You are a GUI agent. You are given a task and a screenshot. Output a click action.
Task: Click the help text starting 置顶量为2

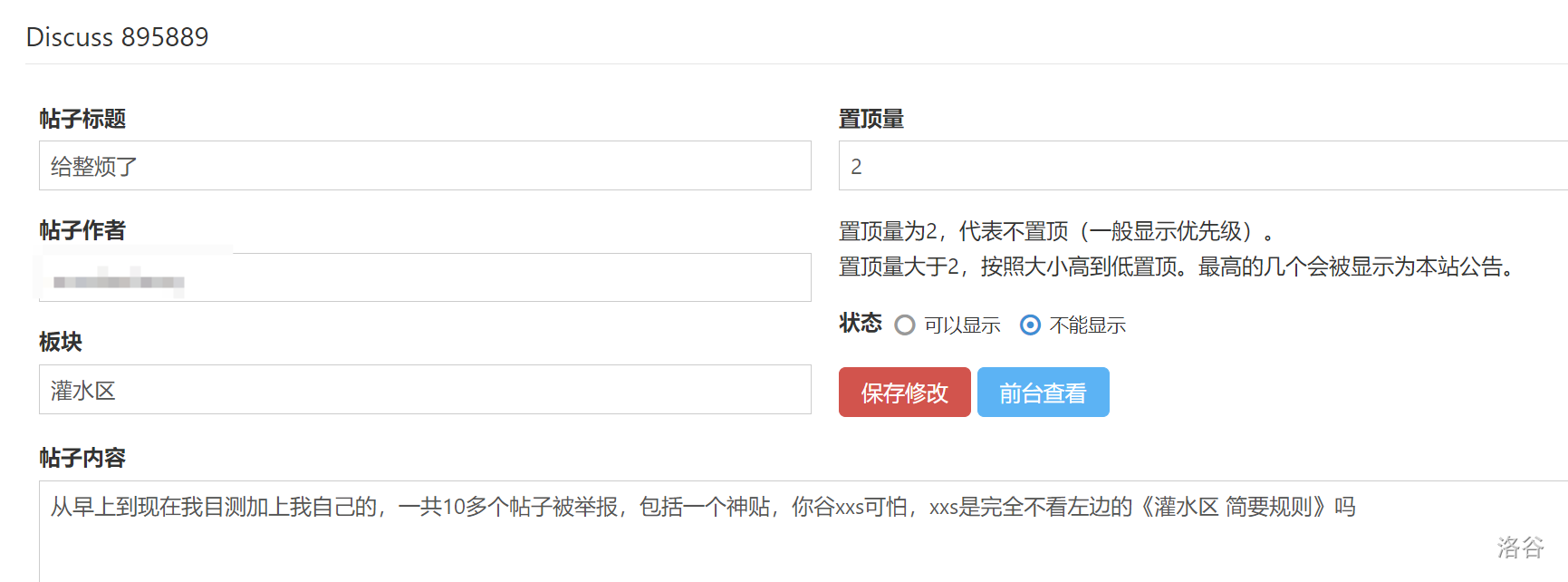pos(1055,232)
